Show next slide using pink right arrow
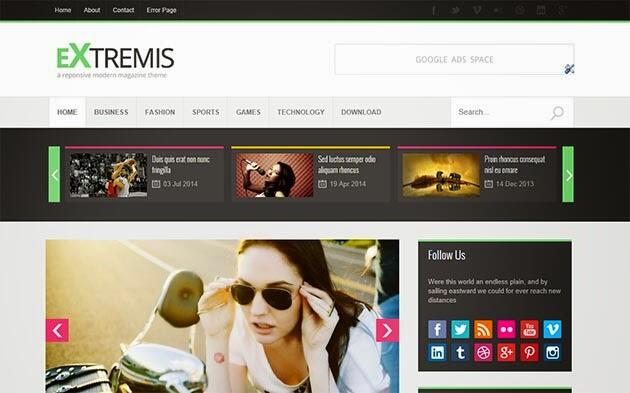 pos(387,330)
